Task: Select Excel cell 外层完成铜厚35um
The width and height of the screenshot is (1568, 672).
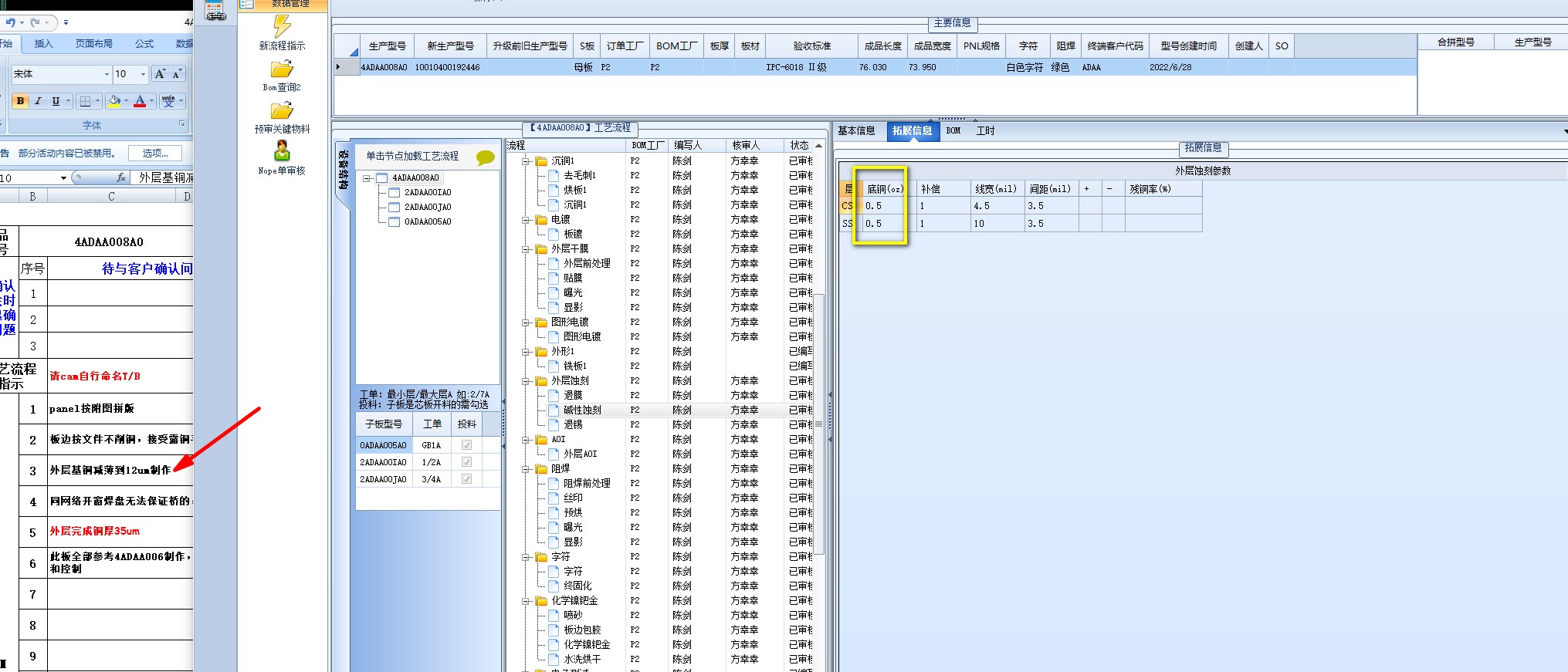Action: [120, 532]
